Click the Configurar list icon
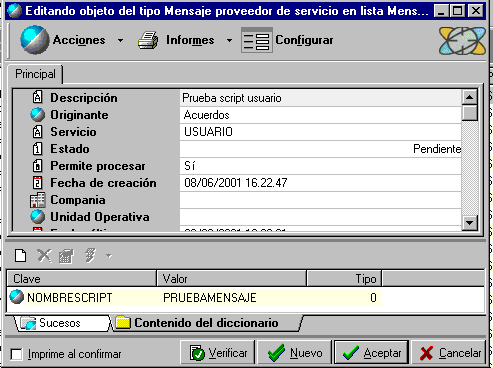The image size is (493, 368). [257, 40]
